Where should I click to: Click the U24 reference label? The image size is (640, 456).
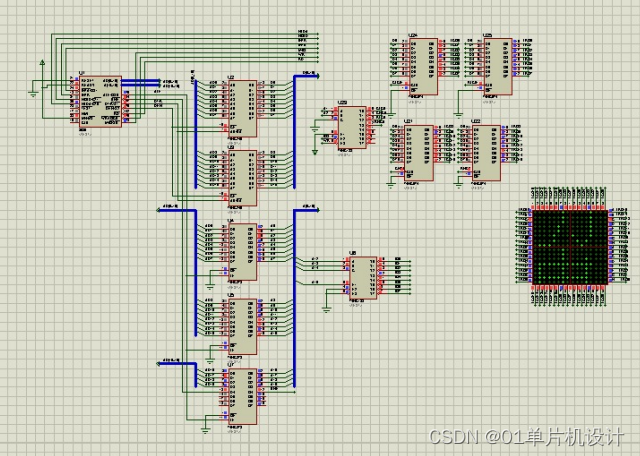(413, 36)
